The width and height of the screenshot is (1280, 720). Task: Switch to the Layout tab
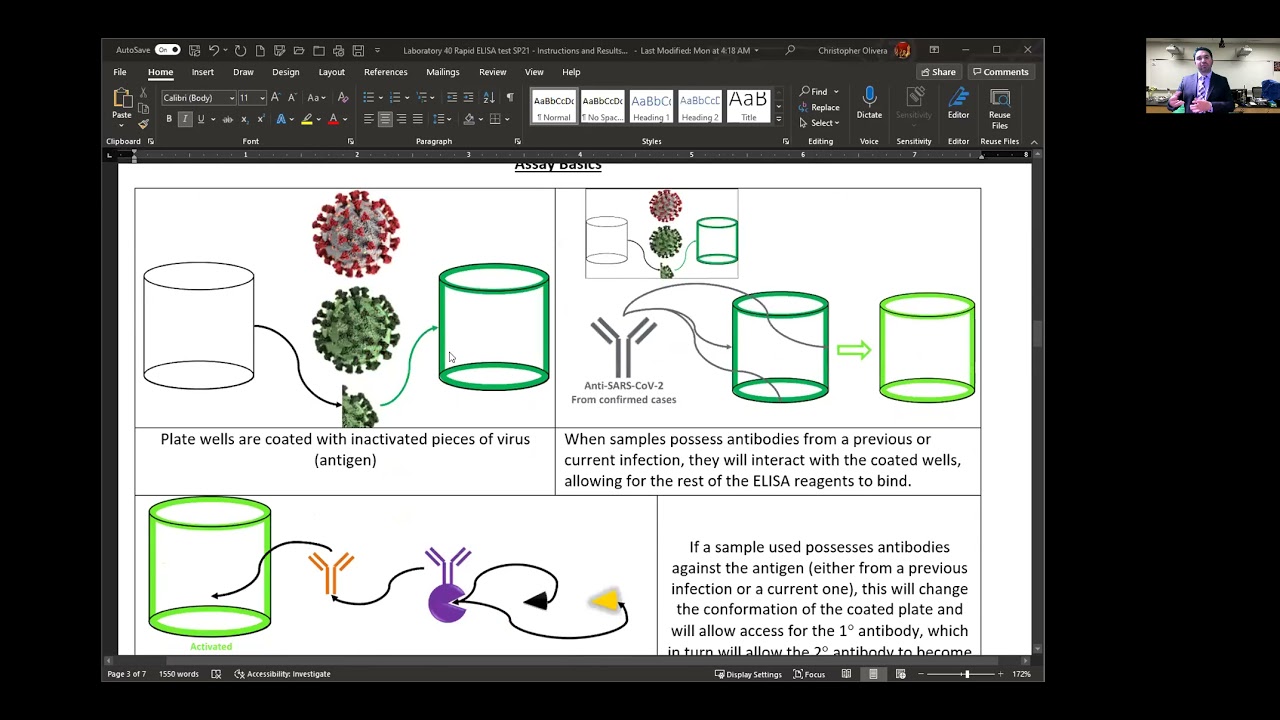click(331, 72)
